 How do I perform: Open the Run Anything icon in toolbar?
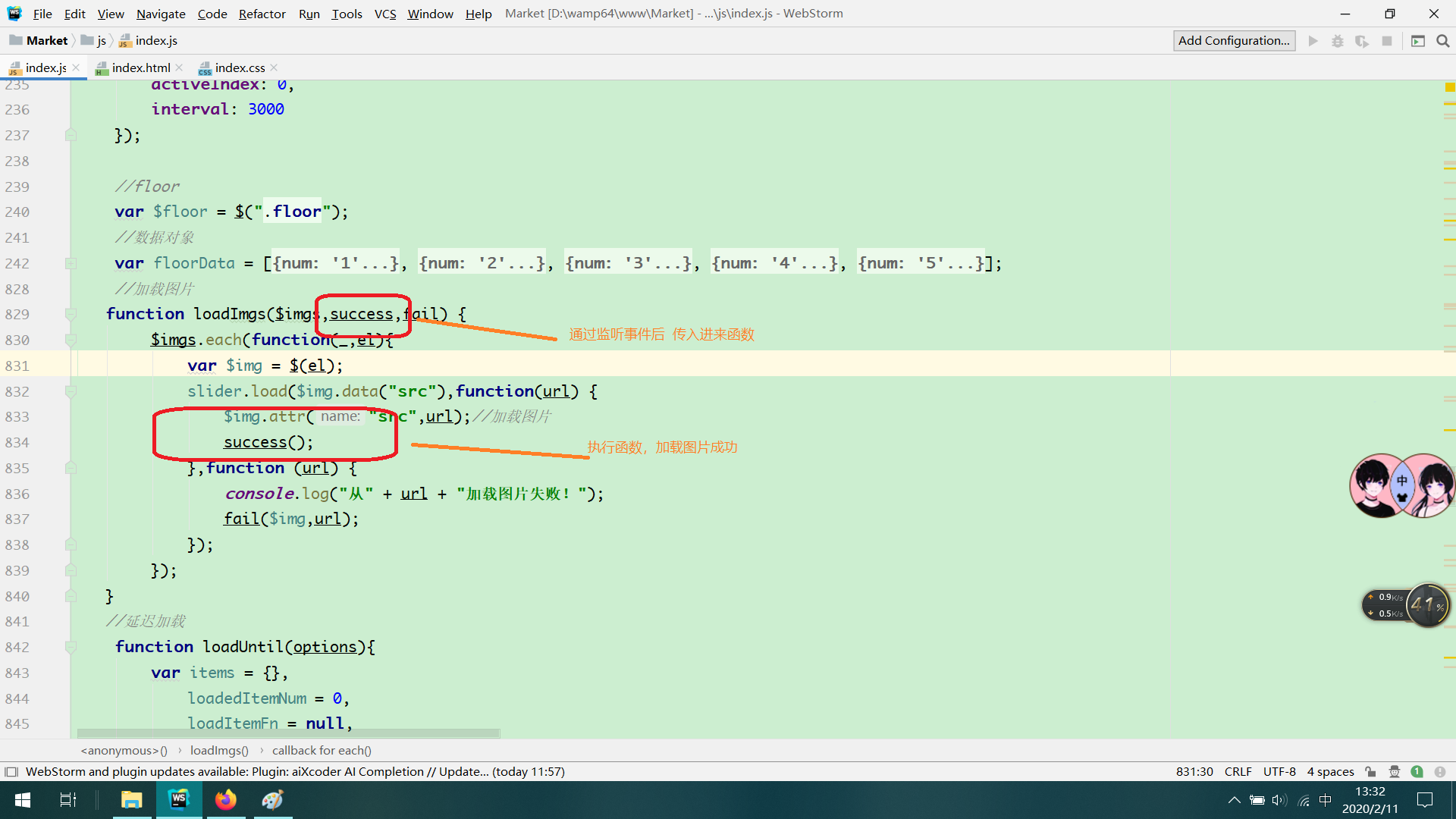[1417, 41]
